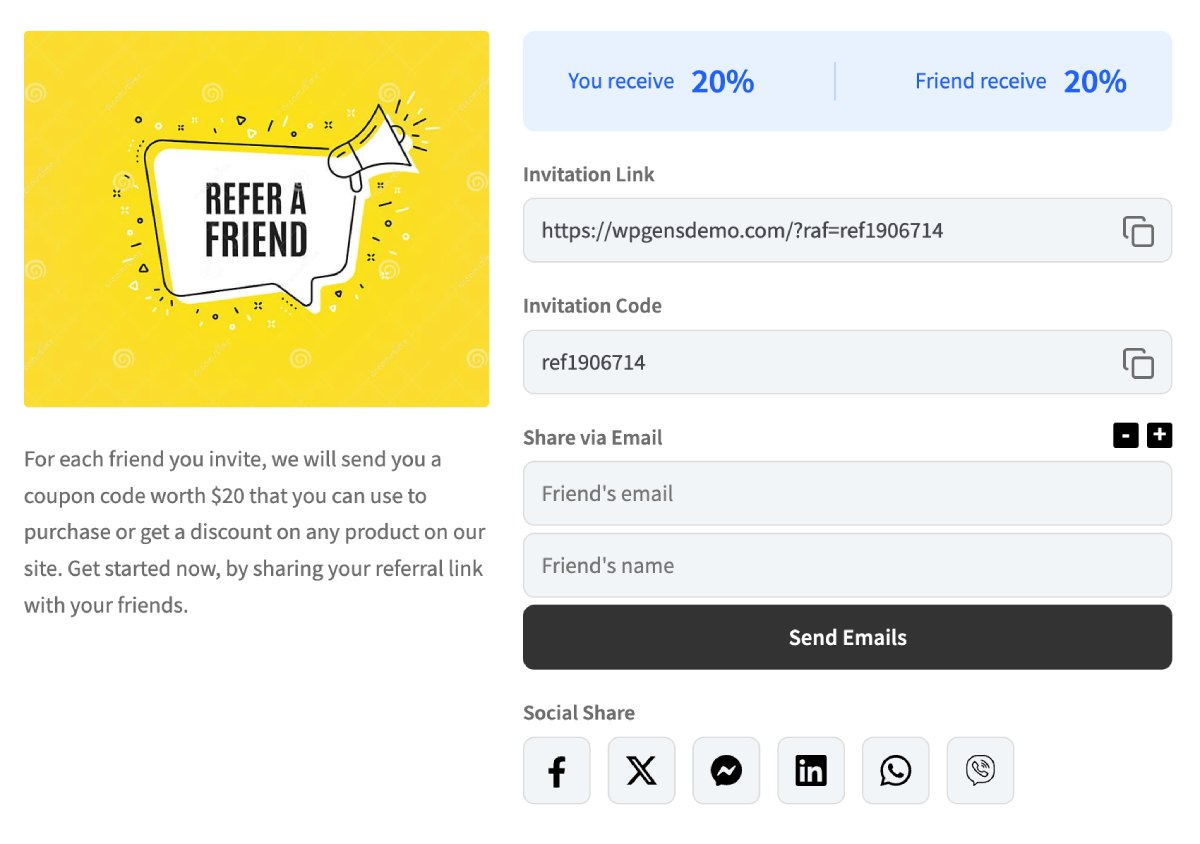Copy the invitation code using copy icon
Screen dimensions: 1200x844
1138,363
